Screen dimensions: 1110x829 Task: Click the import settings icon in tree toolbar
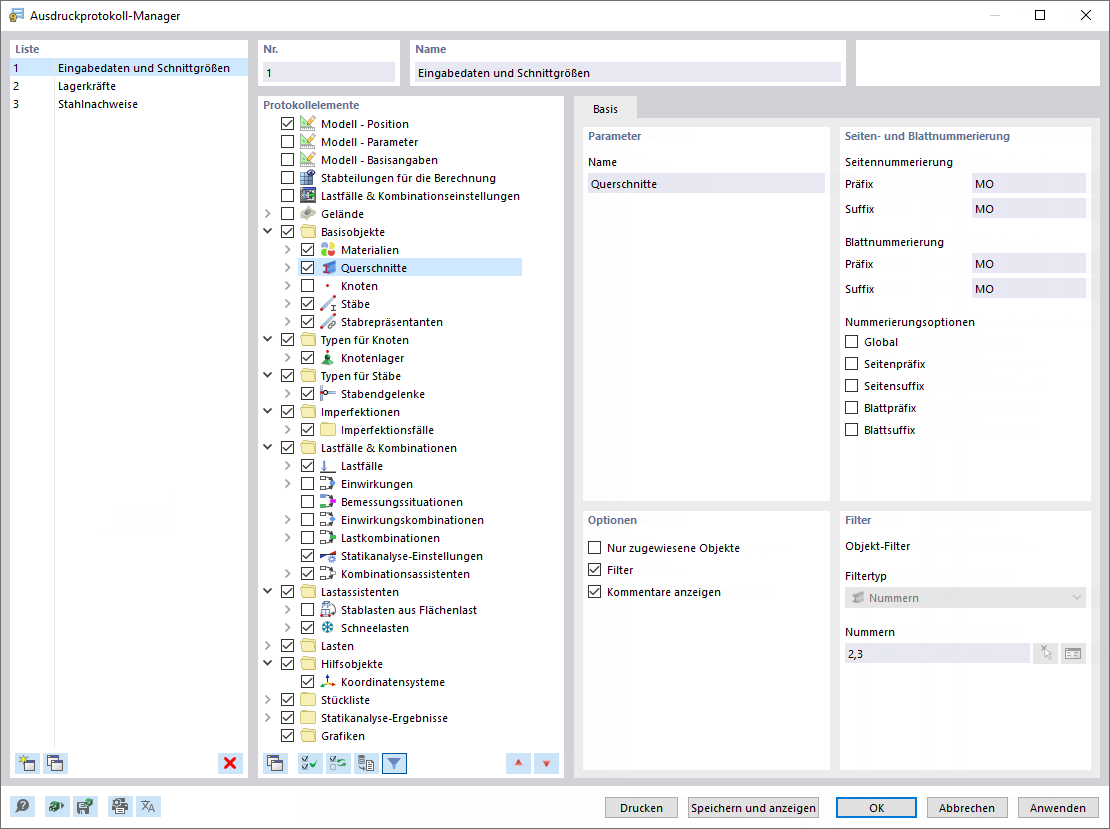pyautogui.click(x=366, y=763)
